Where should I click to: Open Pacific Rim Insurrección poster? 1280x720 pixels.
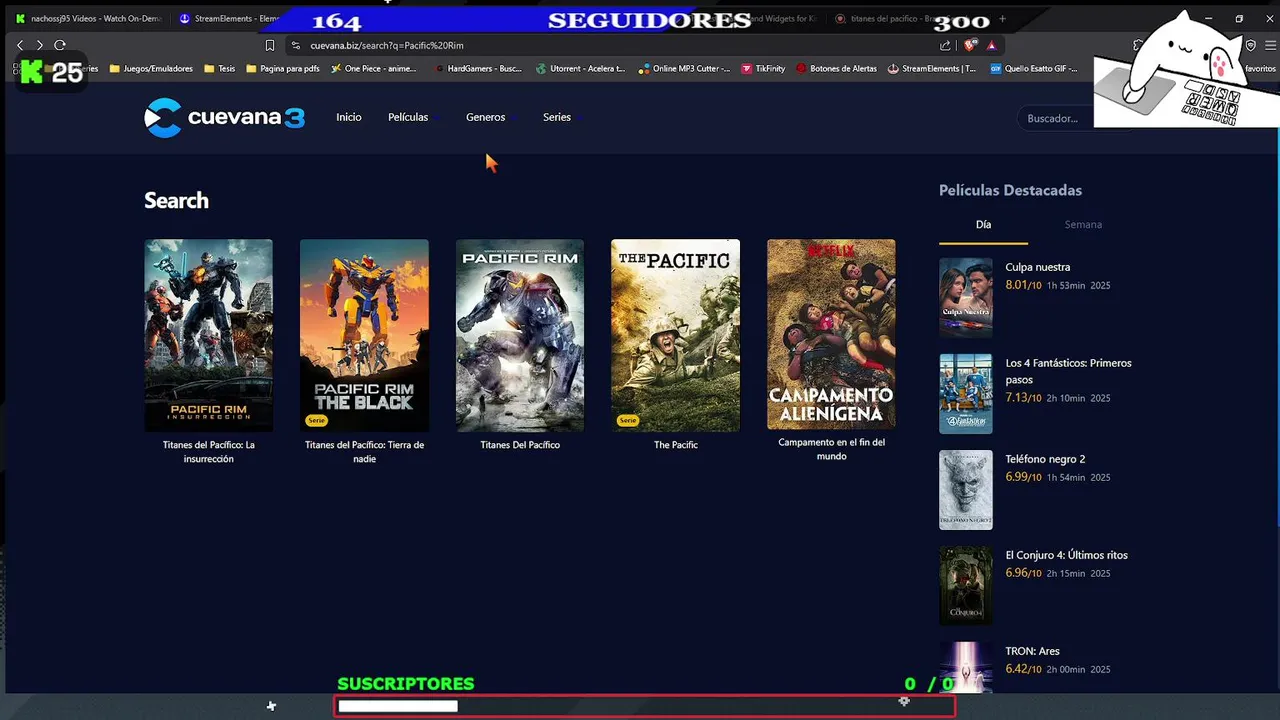tap(208, 335)
